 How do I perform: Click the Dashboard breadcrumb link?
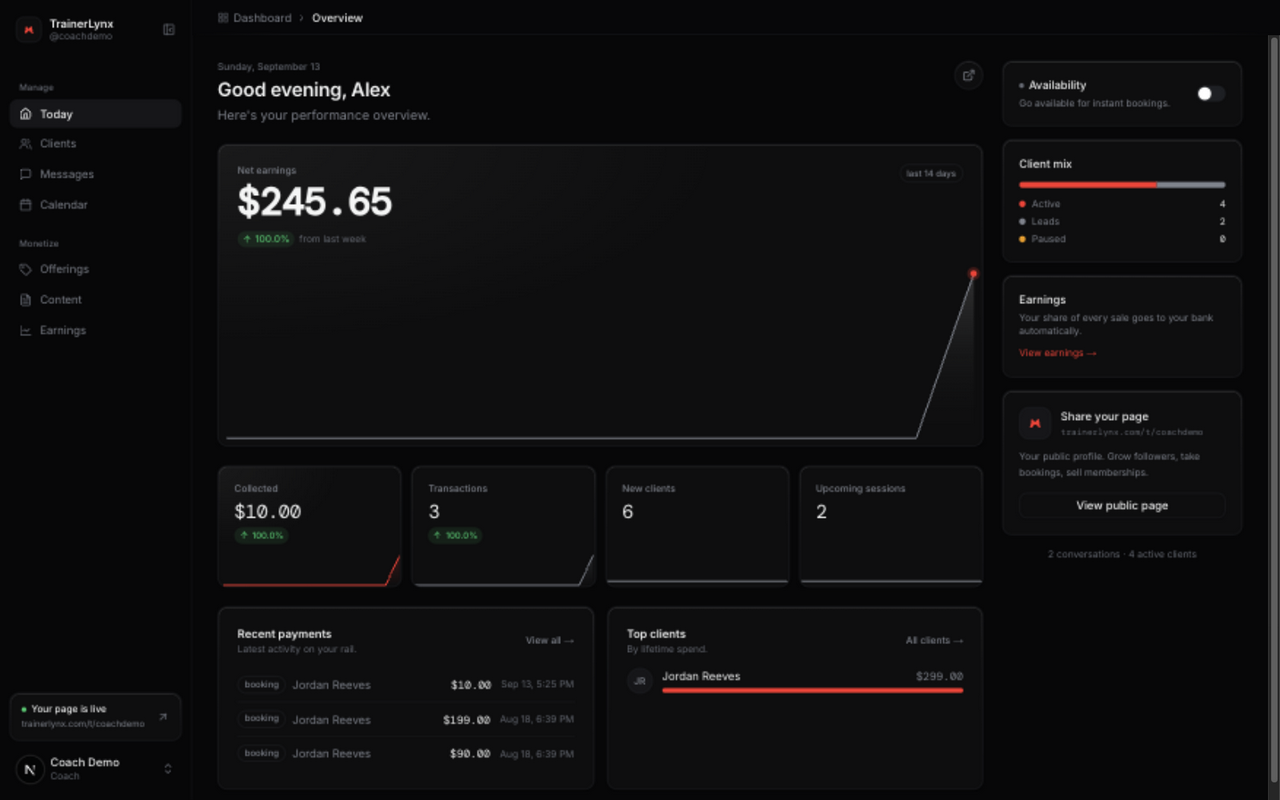[262, 18]
